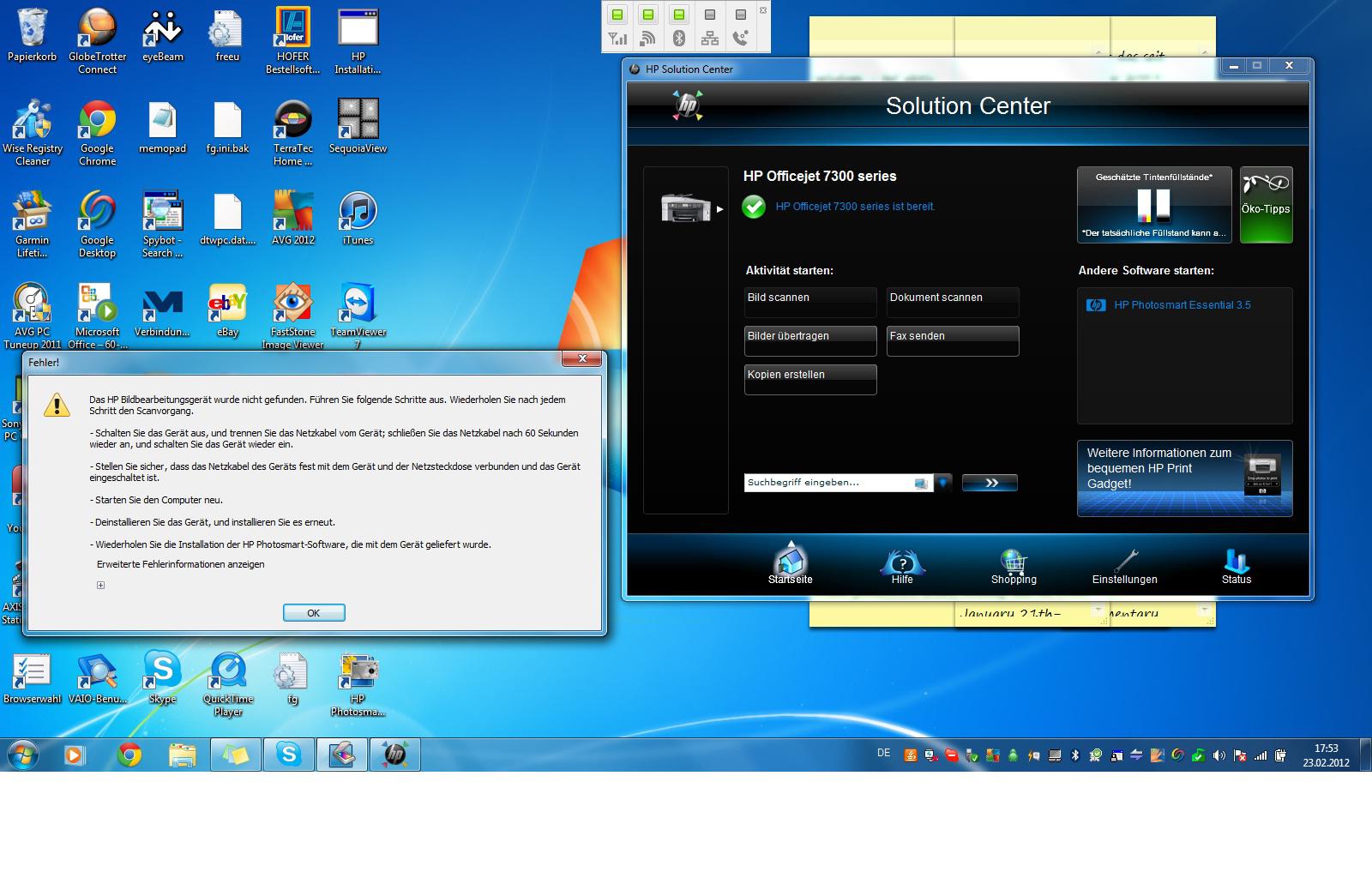Image resolution: width=1372 pixels, height=878 pixels.
Task: Open AVG 2012 desktop shortcut
Action: point(292,218)
